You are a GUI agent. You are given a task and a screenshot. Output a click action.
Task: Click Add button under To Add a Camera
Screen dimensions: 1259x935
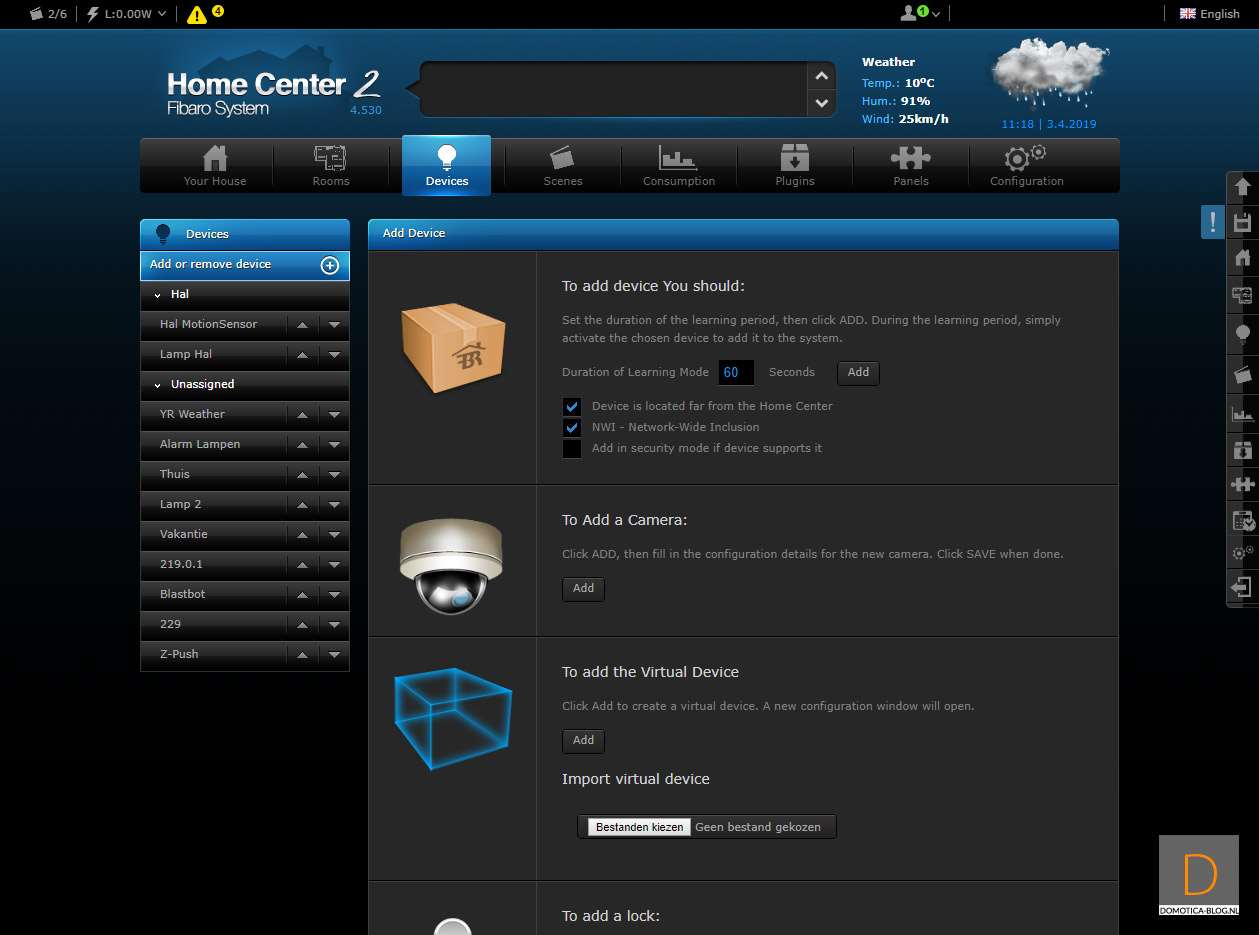[583, 589]
